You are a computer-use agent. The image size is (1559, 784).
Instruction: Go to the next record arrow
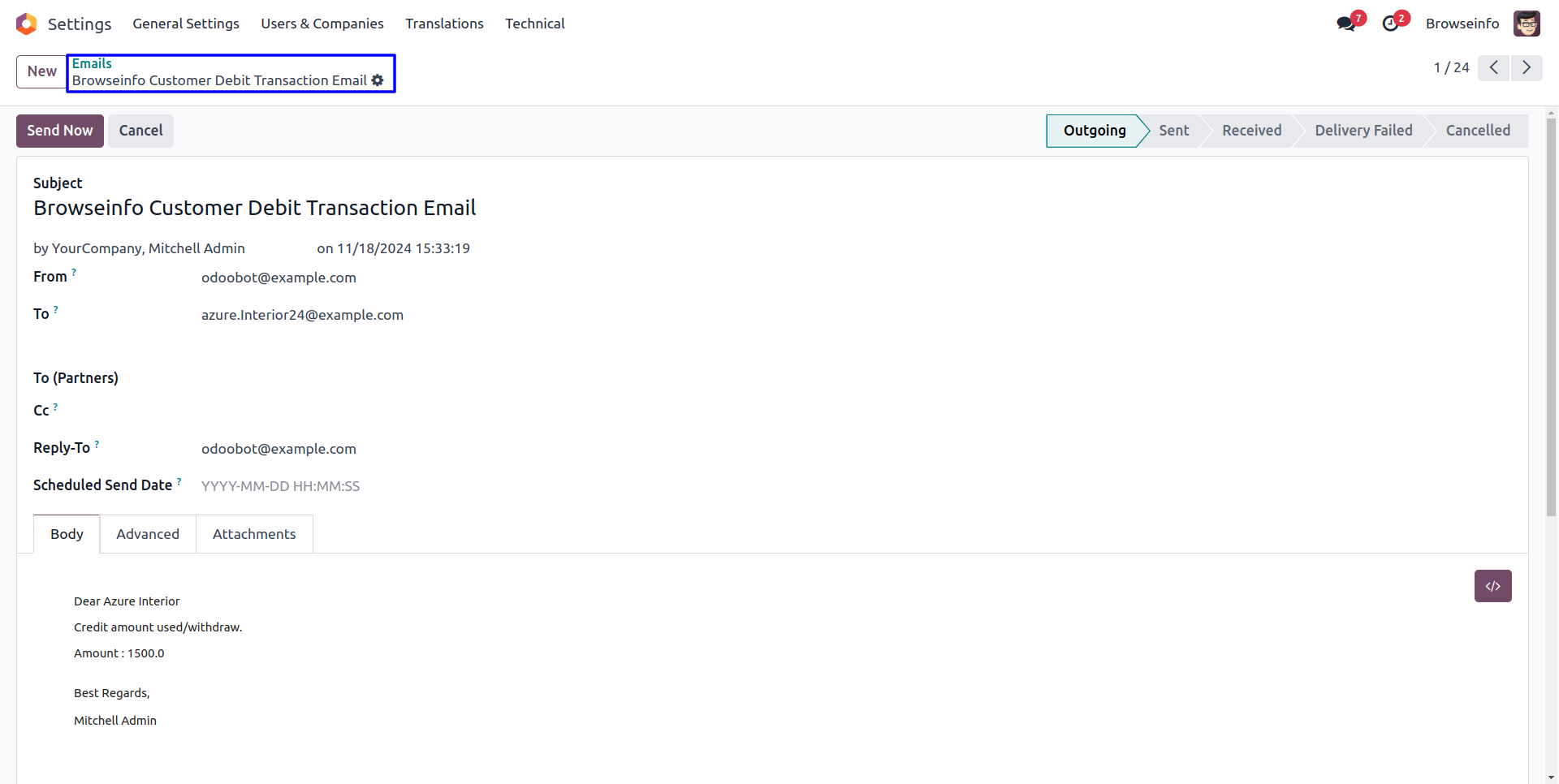(x=1527, y=67)
